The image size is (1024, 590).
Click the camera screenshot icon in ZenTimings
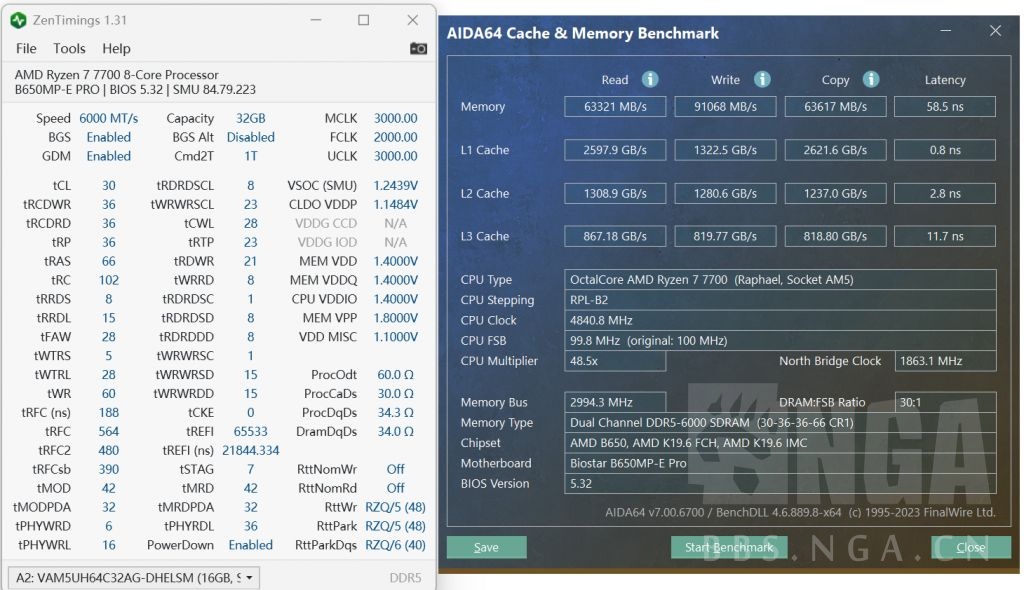coord(418,48)
